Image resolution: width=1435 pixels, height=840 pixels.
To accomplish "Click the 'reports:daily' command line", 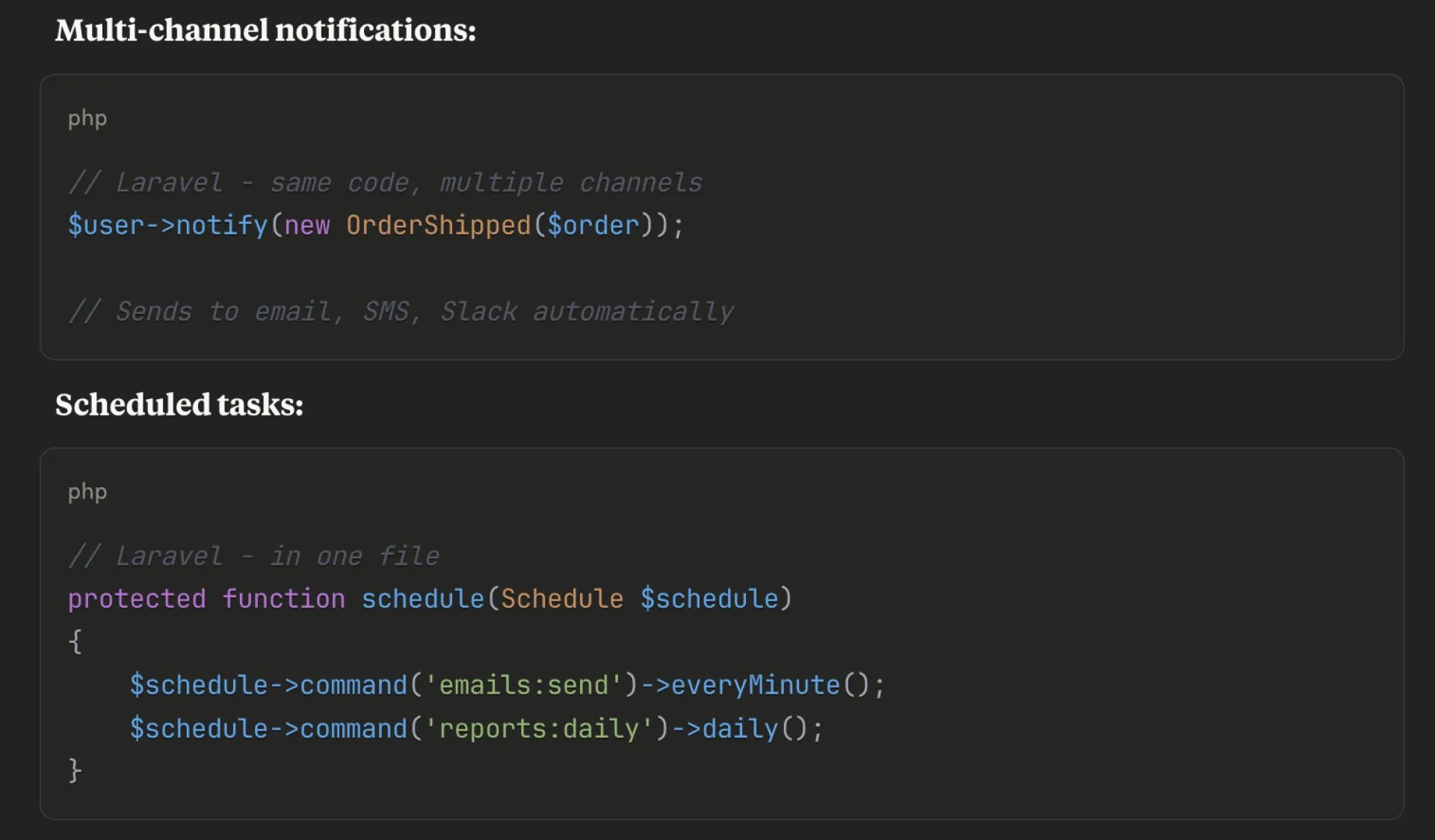I will [476, 729].
